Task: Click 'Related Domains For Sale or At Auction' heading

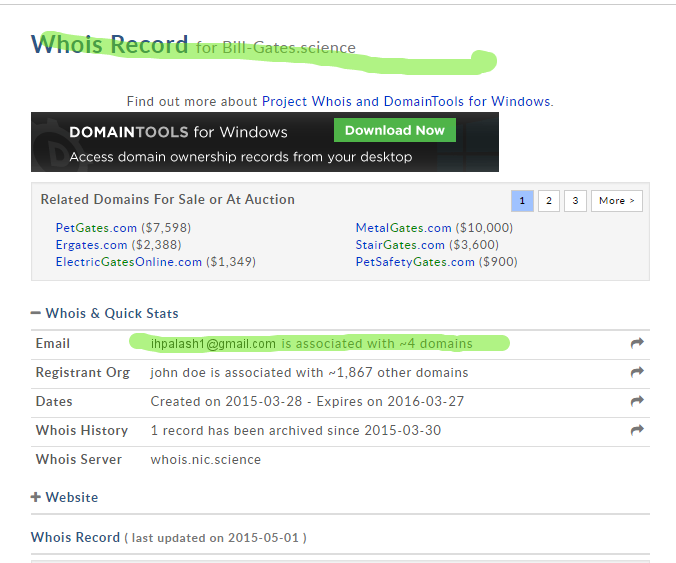Action: (x=168, y=199)
